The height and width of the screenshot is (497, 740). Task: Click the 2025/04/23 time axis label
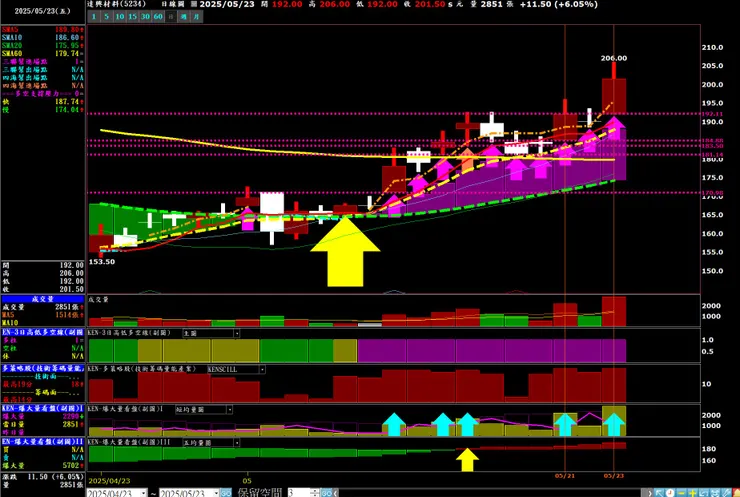(109, 480)
